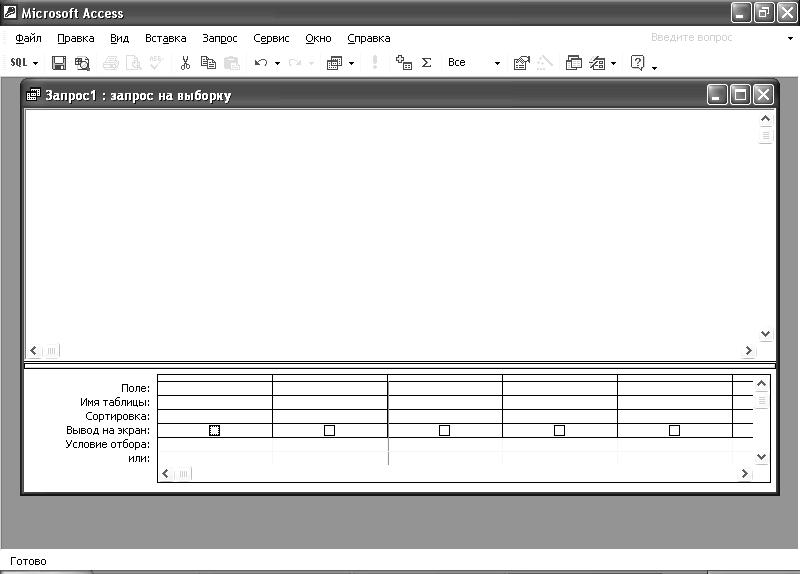Minimize the Запрос1 query window
800x574 pixels.
(x=717, y=95)
